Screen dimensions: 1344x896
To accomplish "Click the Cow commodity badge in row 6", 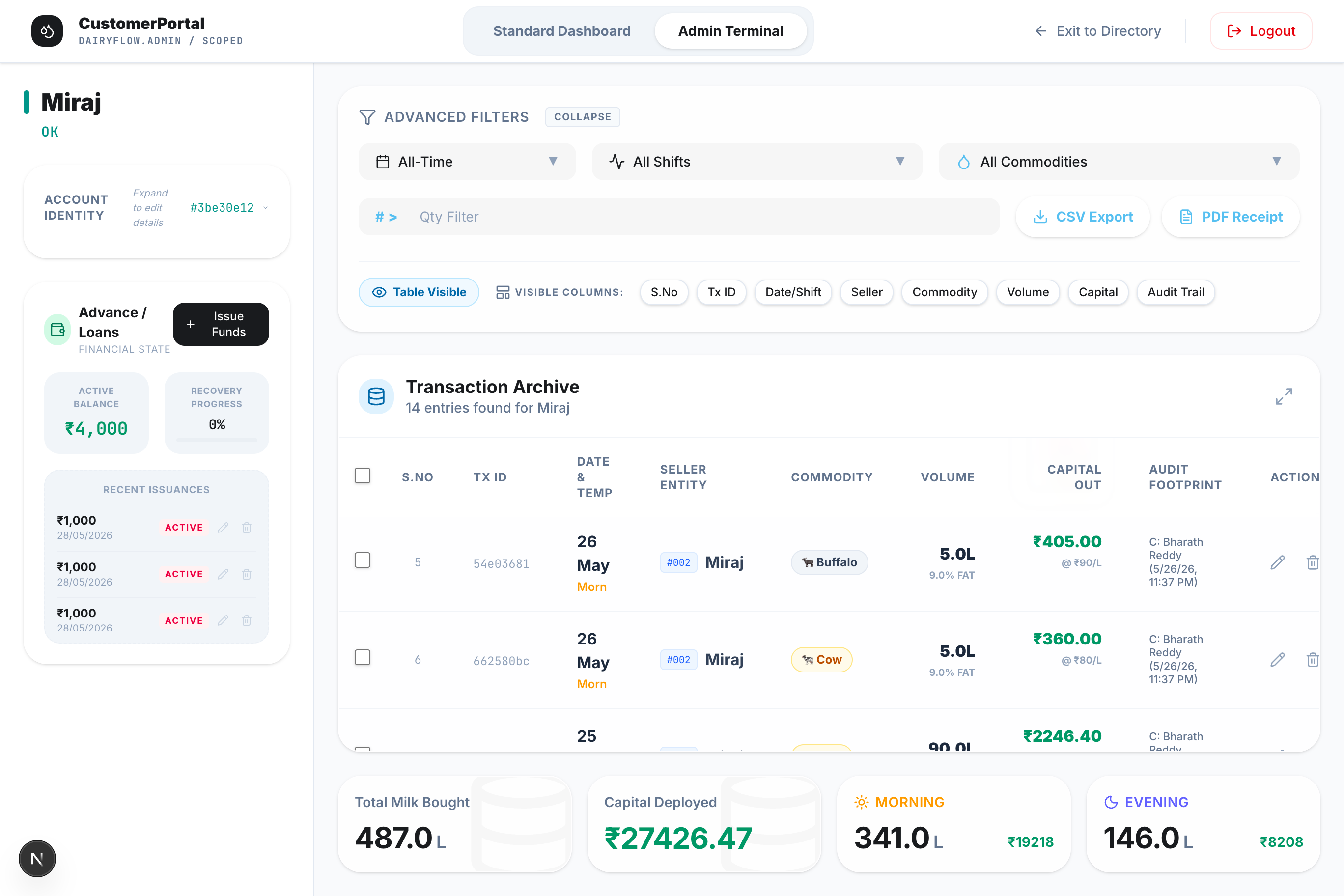I will click(x=821, y=660).
